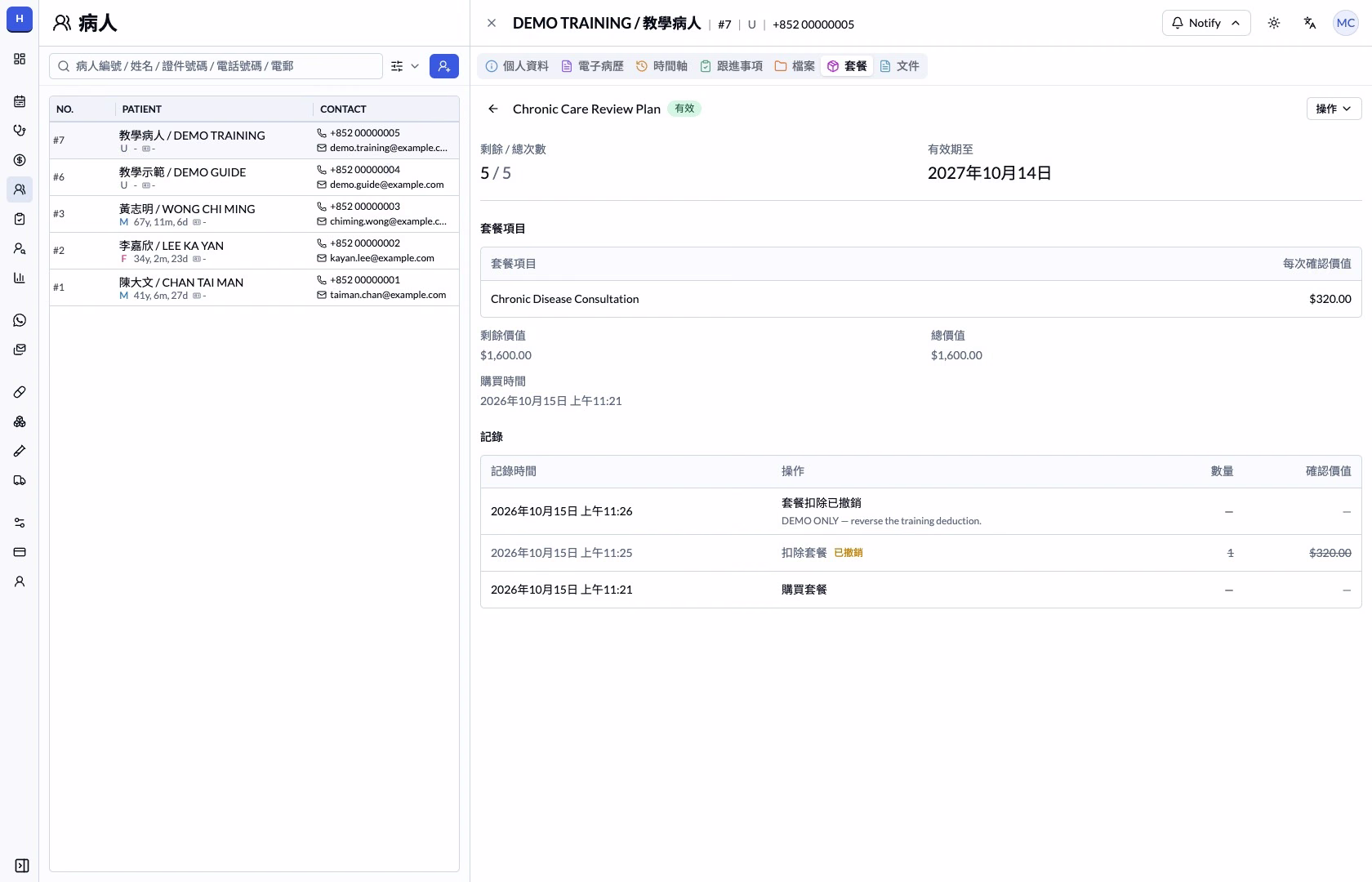
Task: Click the 已撤銷 status label
Action: 848,553
